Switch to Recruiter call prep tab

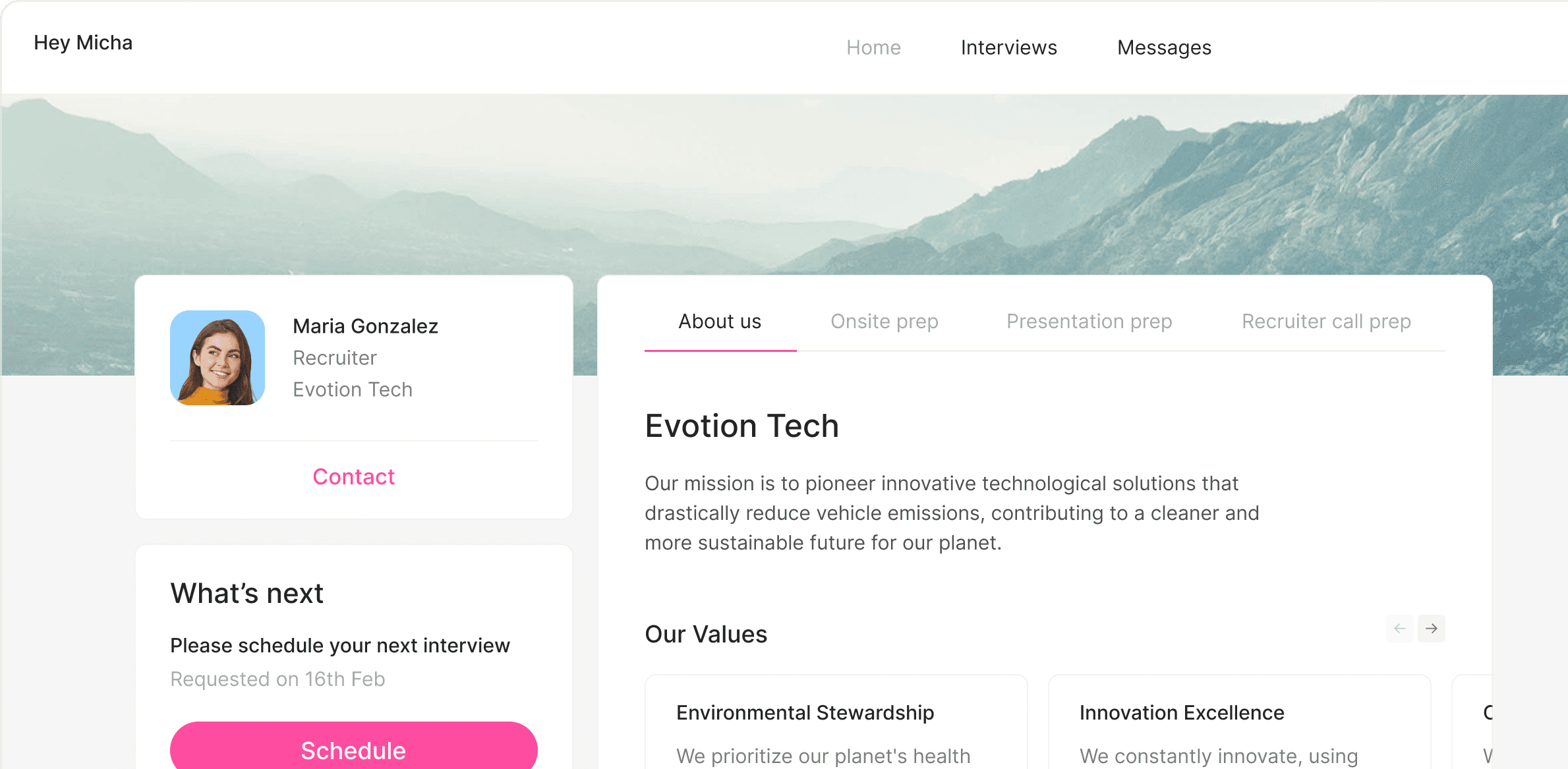tap(1326, 322)
